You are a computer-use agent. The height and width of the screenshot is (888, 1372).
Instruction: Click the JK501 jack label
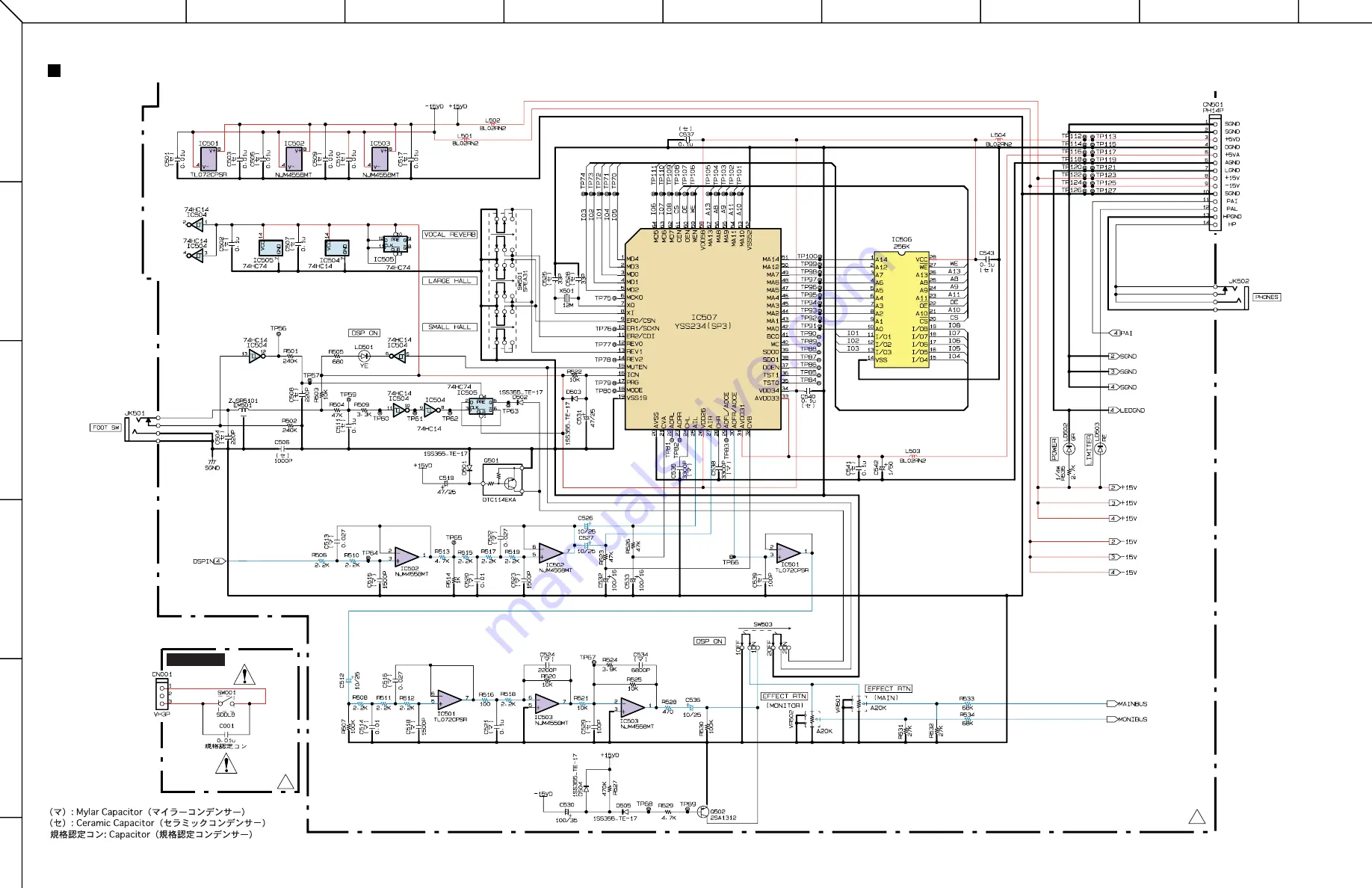[x=135, y=413]
